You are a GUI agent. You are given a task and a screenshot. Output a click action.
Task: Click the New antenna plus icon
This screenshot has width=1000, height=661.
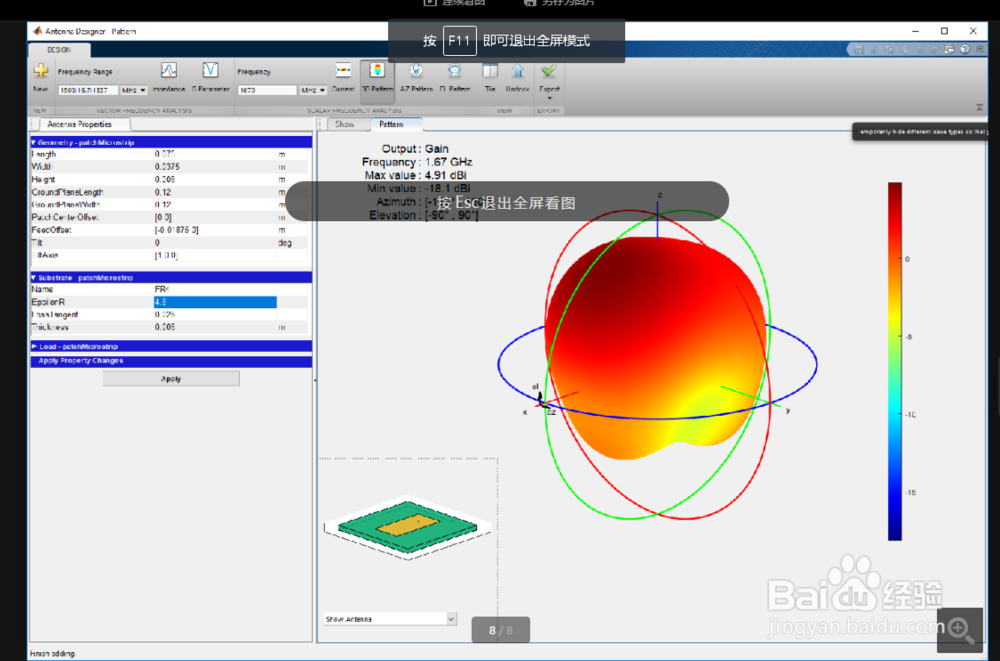click(41, 71)
